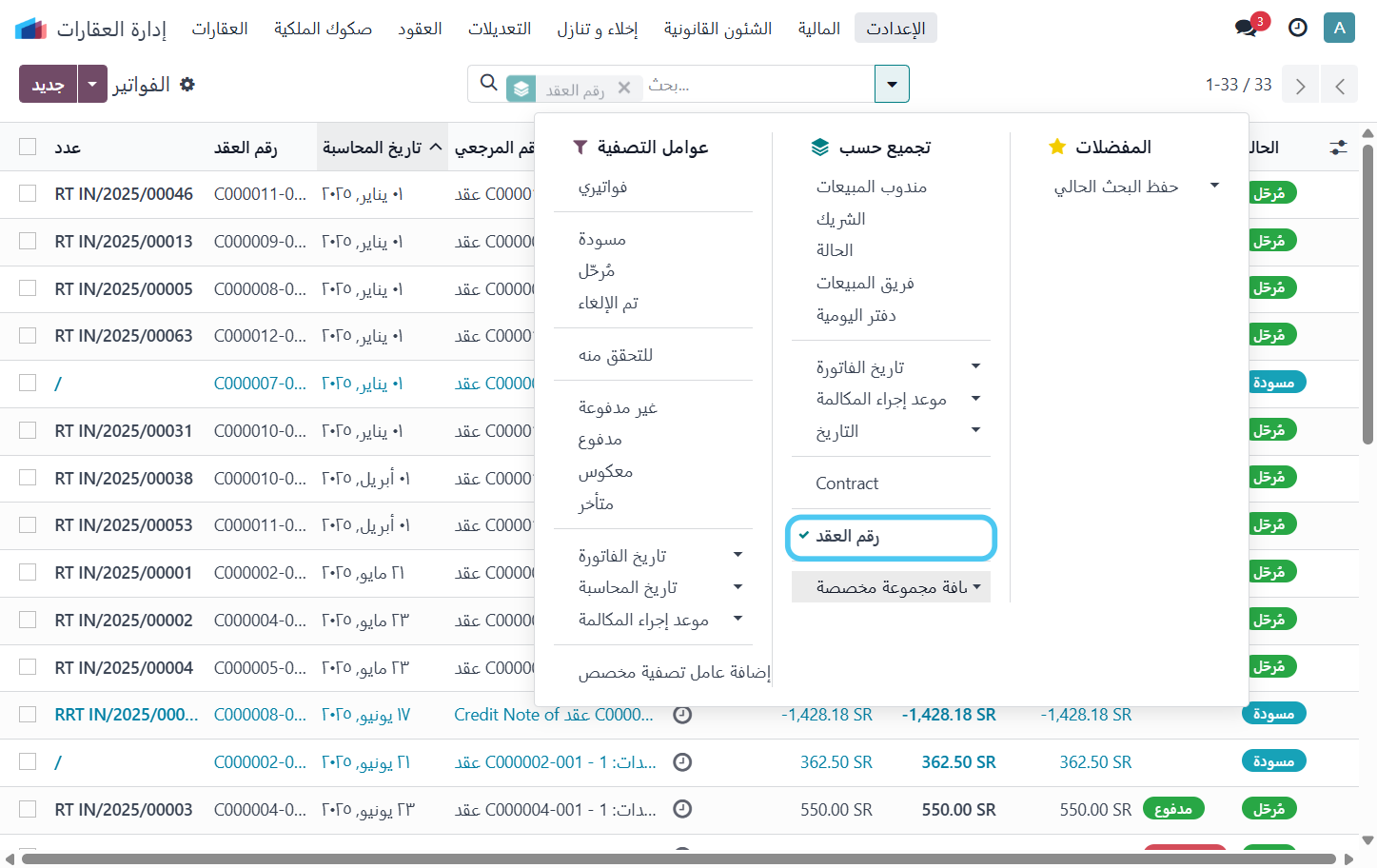
Task: Open the discuss messages icon
Action: tap(1247, 29)
